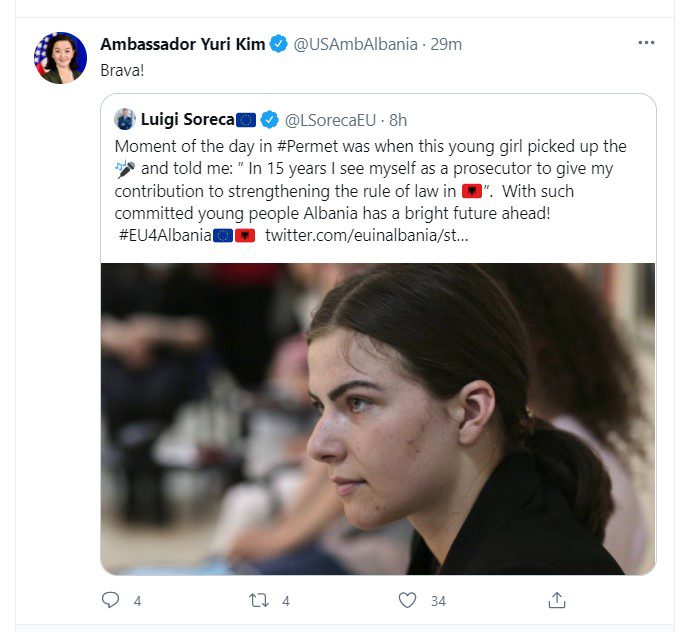Click the EU flag beside Luigi Soreca's name
This screenshot has height=632, width=682.
click(x=247, y=120)
